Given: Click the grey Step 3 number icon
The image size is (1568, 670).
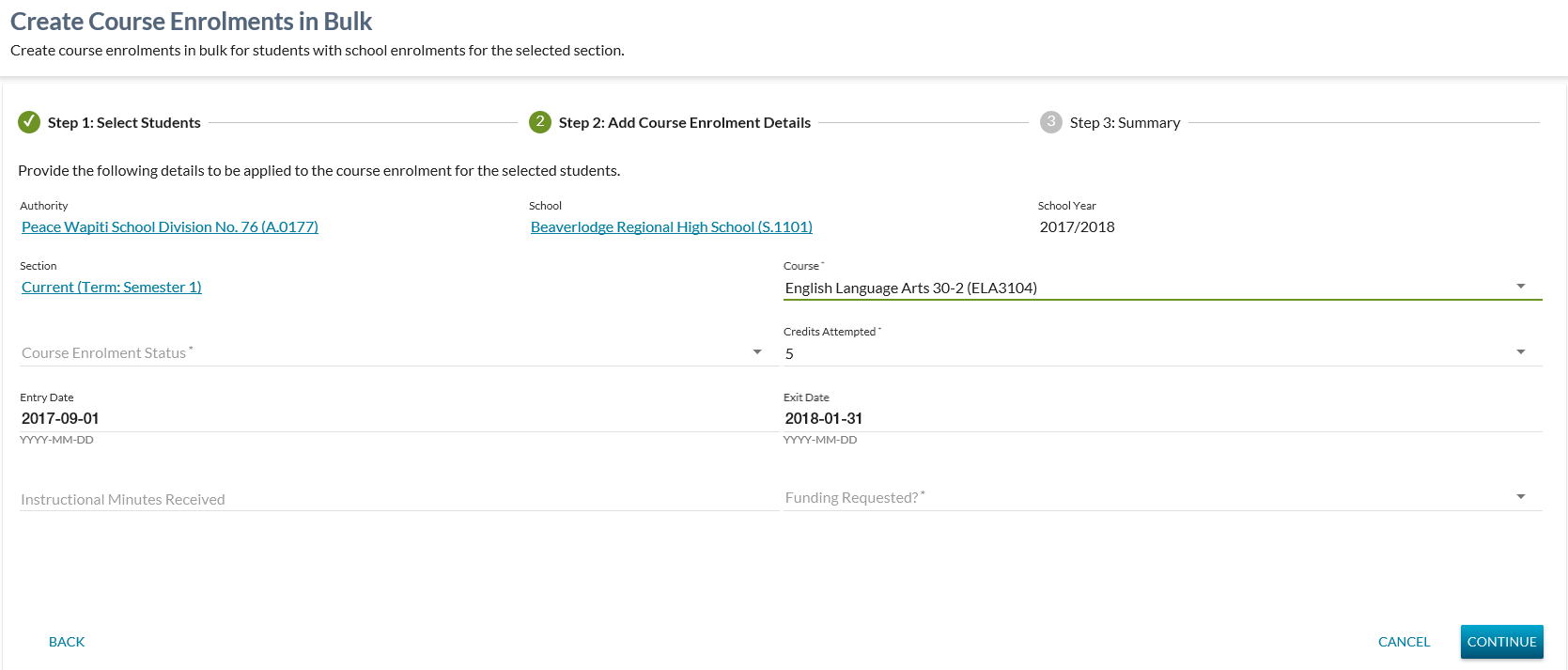Looking at the screenshot, I should pos(1050,122).
